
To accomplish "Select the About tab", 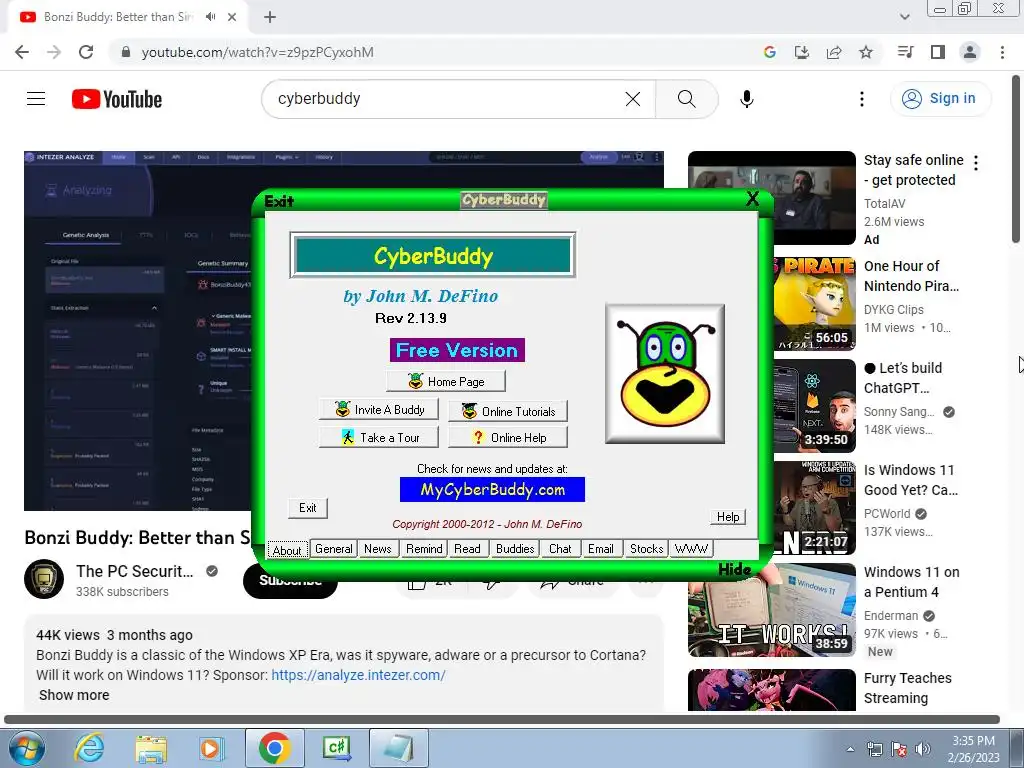I will pos(287,550).
